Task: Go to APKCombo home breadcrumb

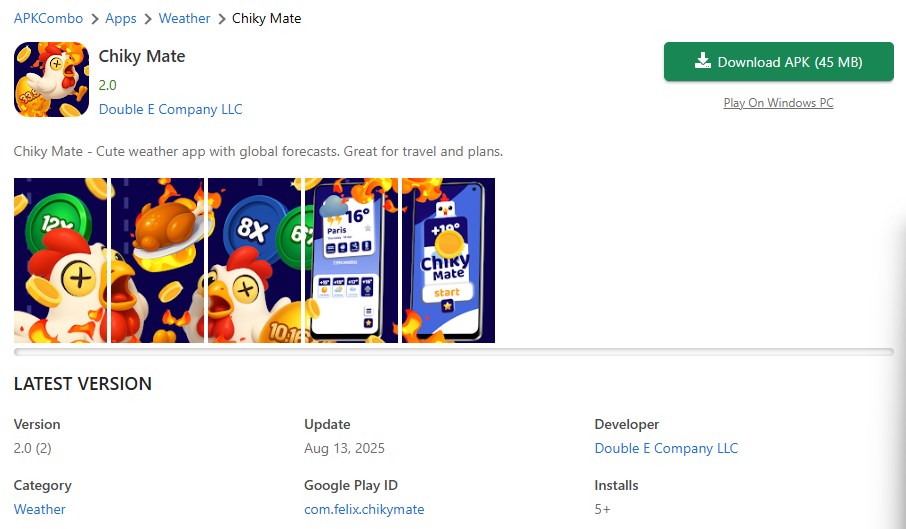Action: click(47, 18)
